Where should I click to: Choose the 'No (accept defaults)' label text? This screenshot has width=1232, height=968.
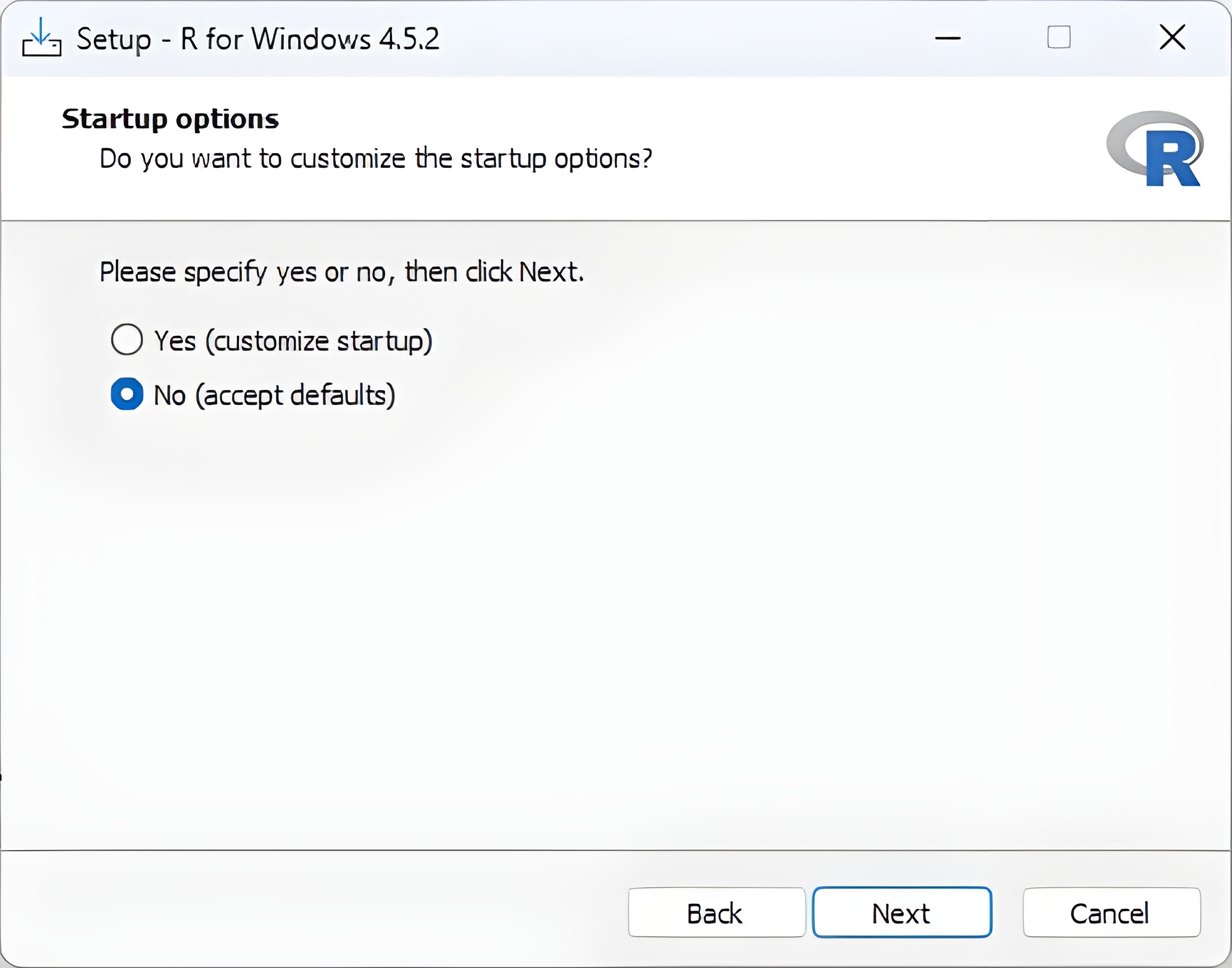(x=274, y=395)
